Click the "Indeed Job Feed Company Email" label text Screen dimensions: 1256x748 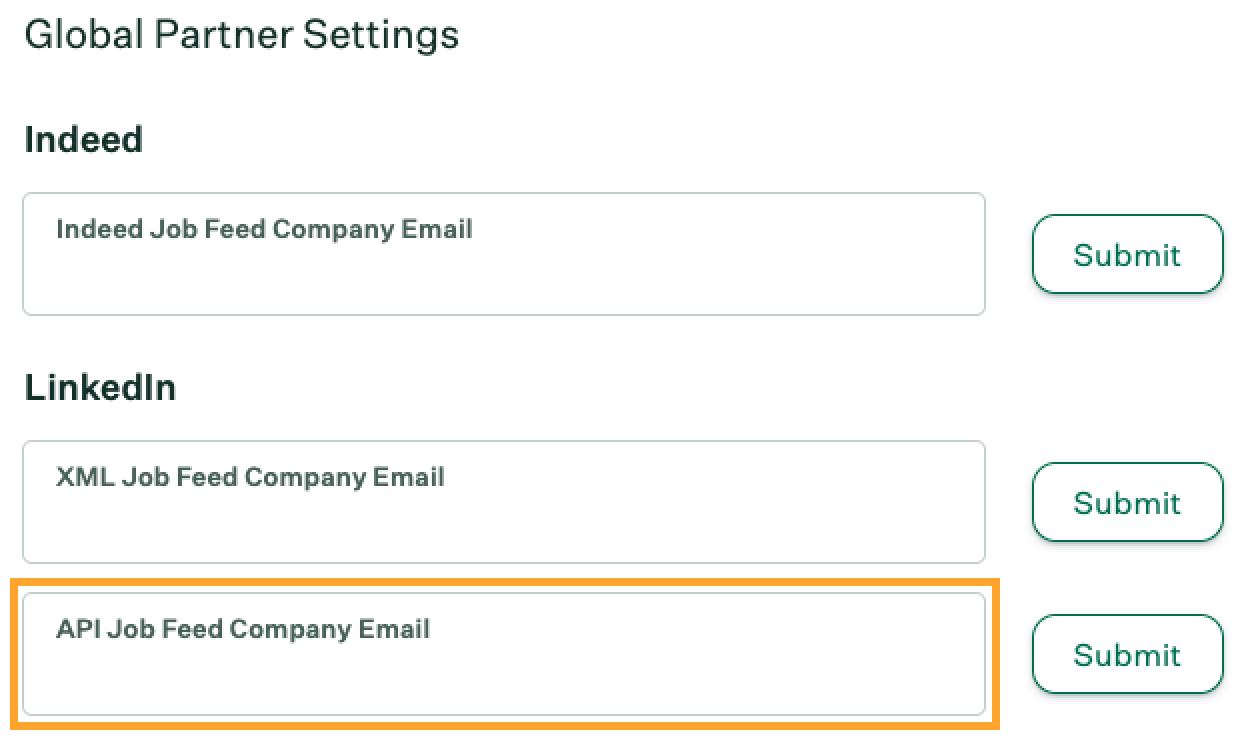point(264,229)
